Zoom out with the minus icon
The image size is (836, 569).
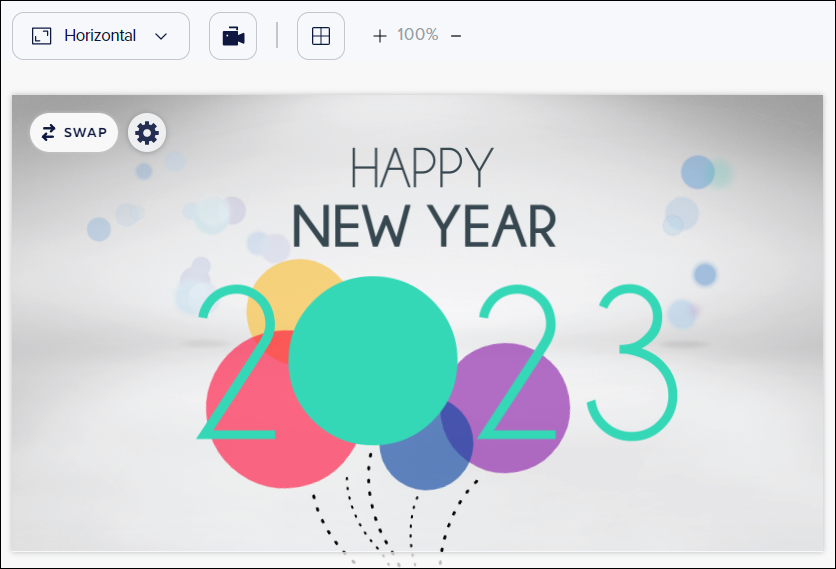[x=456, y=36]
